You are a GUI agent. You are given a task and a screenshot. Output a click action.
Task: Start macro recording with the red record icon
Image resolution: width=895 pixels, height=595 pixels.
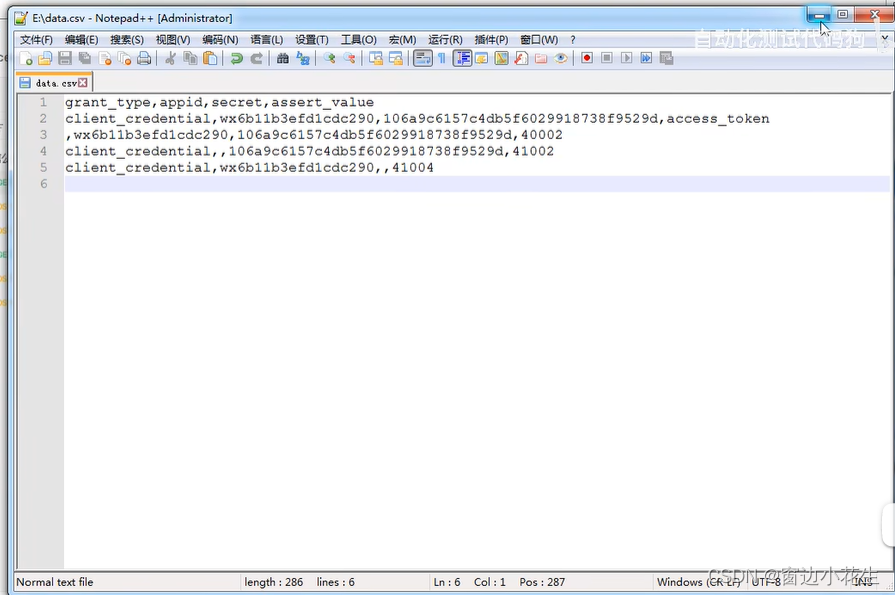click(588, 58)
